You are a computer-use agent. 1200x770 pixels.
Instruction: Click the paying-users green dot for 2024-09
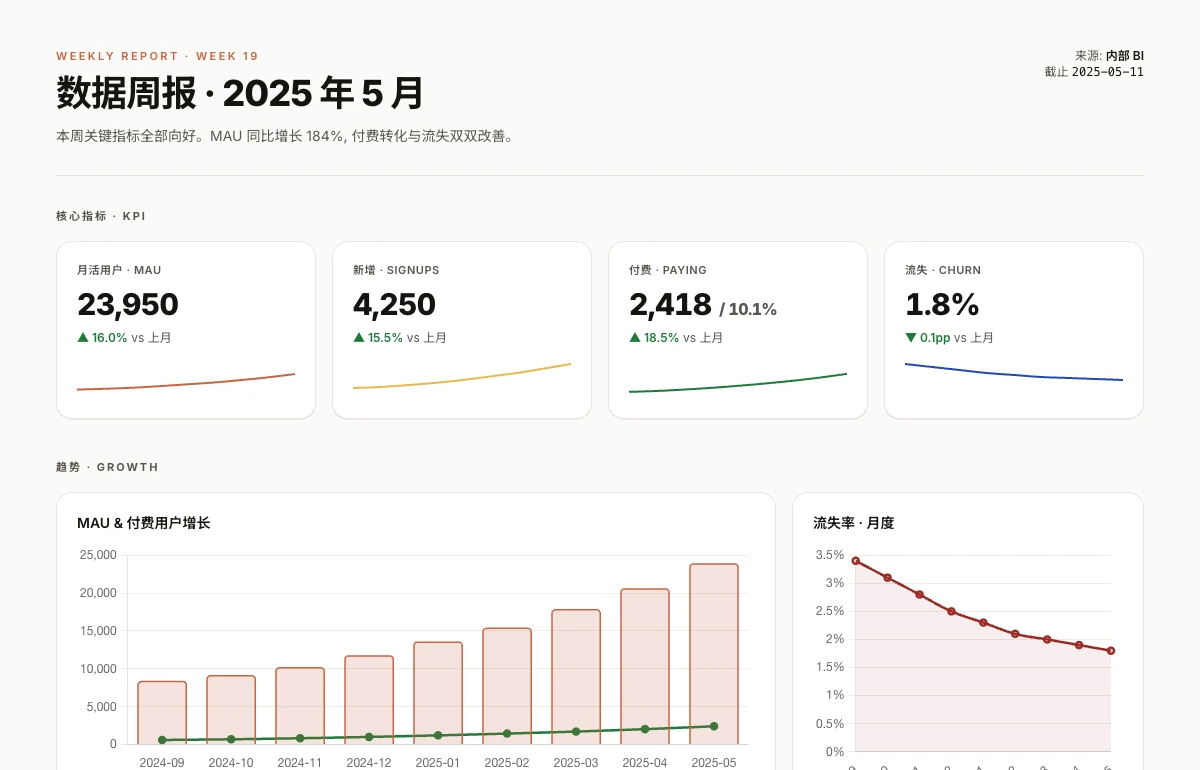pyautogui.click(x=162, y=740)
